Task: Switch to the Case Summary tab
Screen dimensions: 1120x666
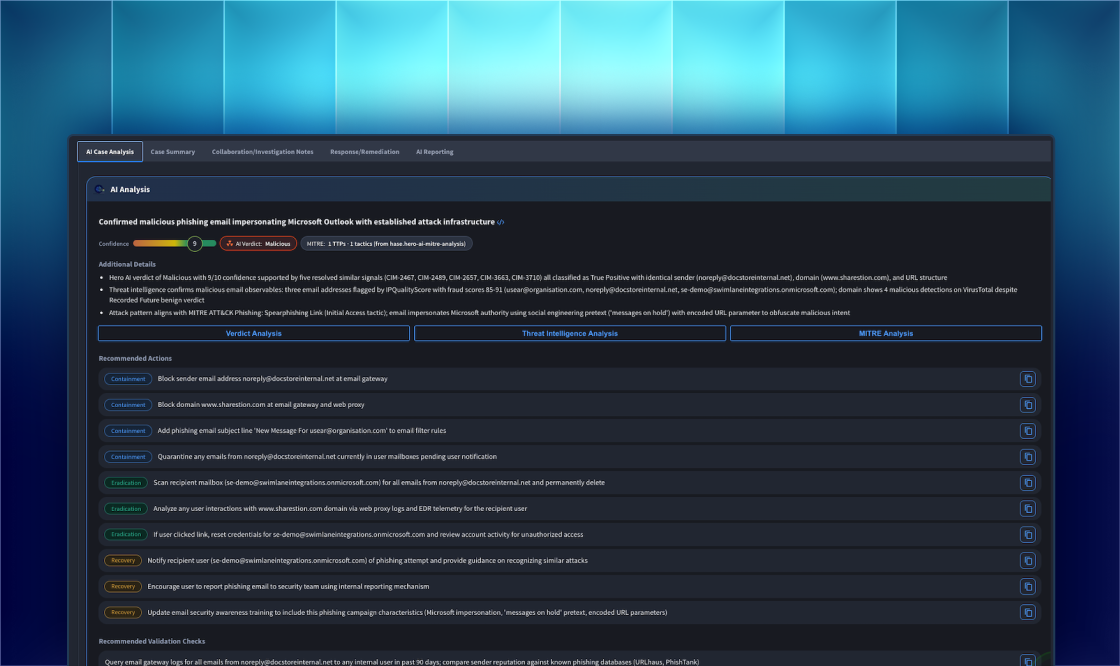Action: (172, 151)
